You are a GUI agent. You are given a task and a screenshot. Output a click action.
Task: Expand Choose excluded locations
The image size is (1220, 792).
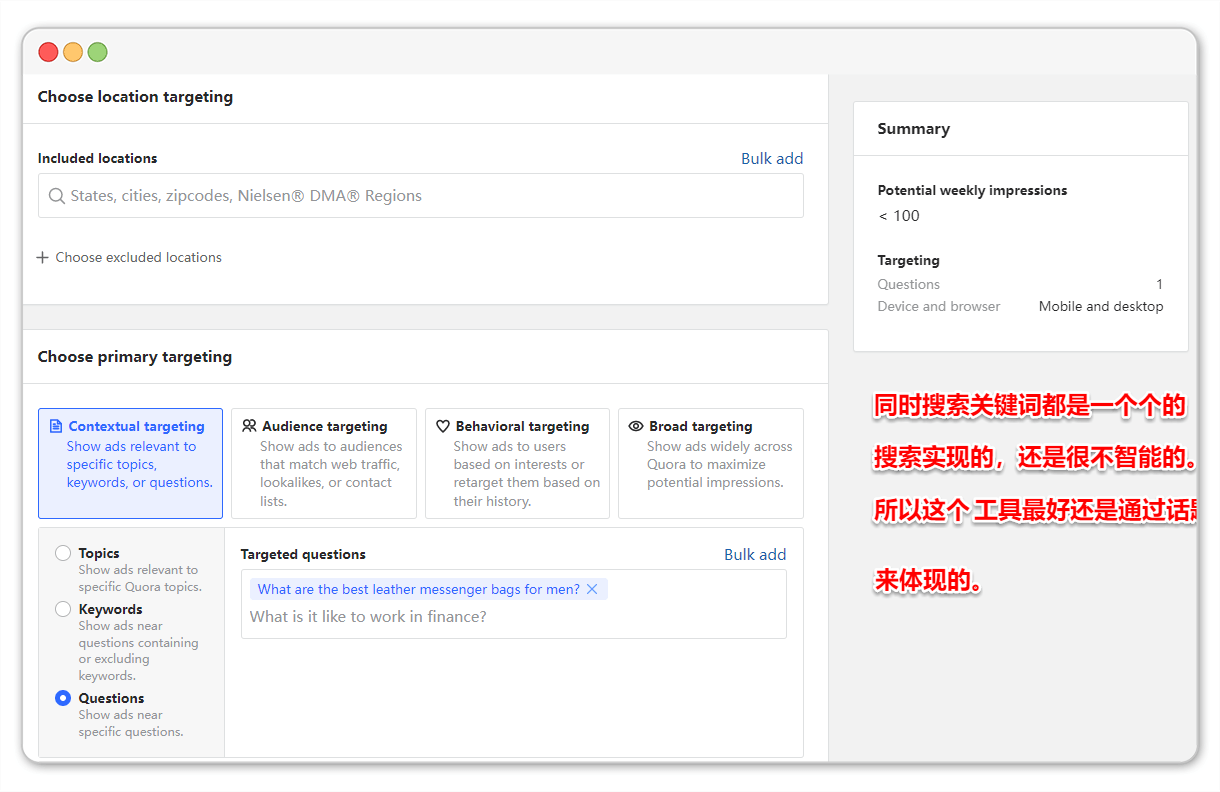click(138, 258)
